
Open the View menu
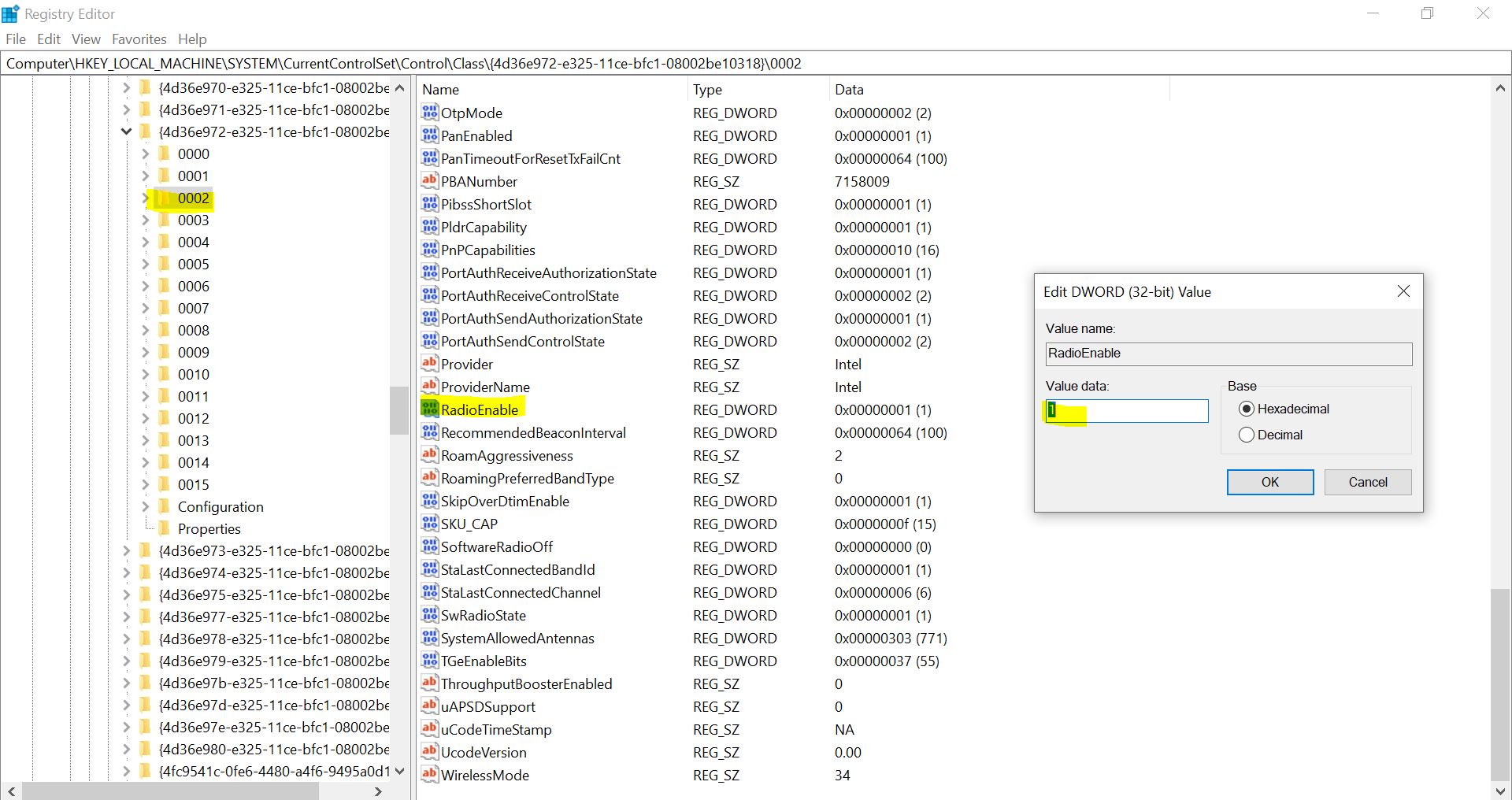pyautogui.click(x=86, y=39)
